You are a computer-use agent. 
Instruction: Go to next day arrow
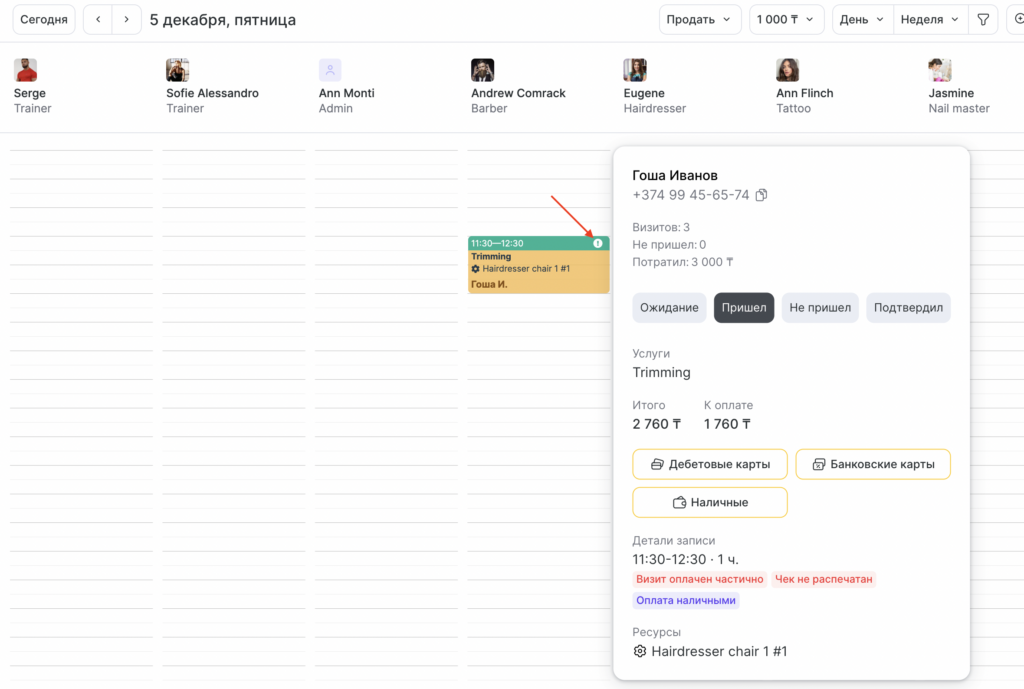pyautogui.click(x=126, y=20)
